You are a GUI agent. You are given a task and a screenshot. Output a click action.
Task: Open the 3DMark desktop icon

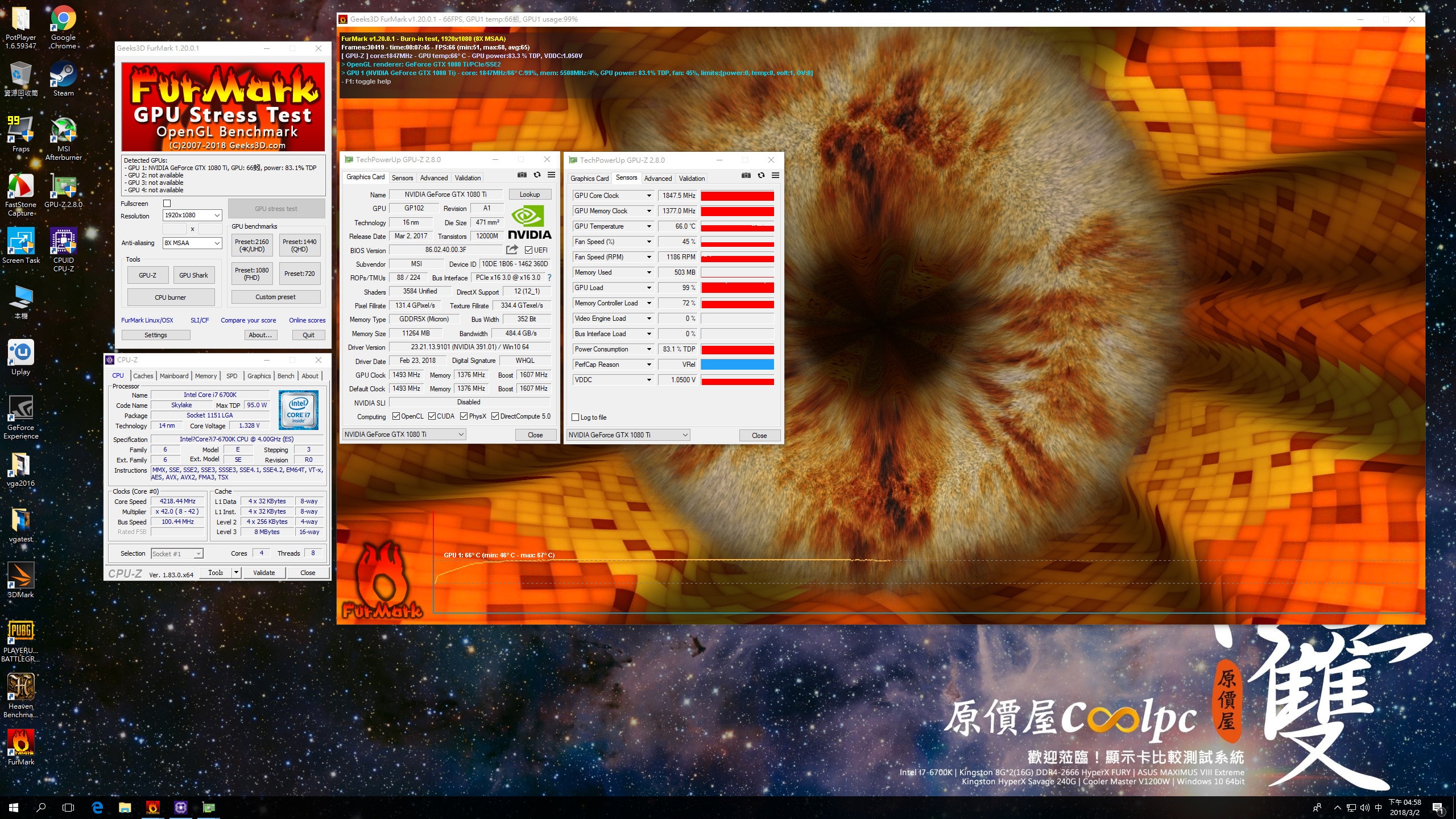(21, 581)
